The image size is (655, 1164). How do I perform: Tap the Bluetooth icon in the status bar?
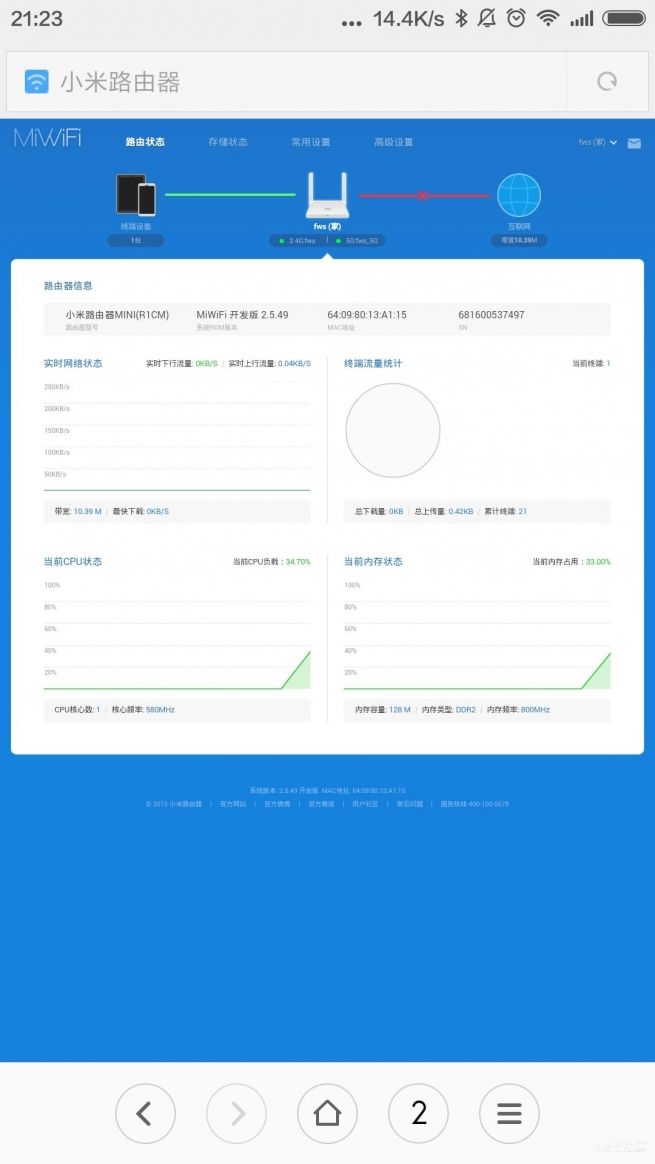(461, 19)
